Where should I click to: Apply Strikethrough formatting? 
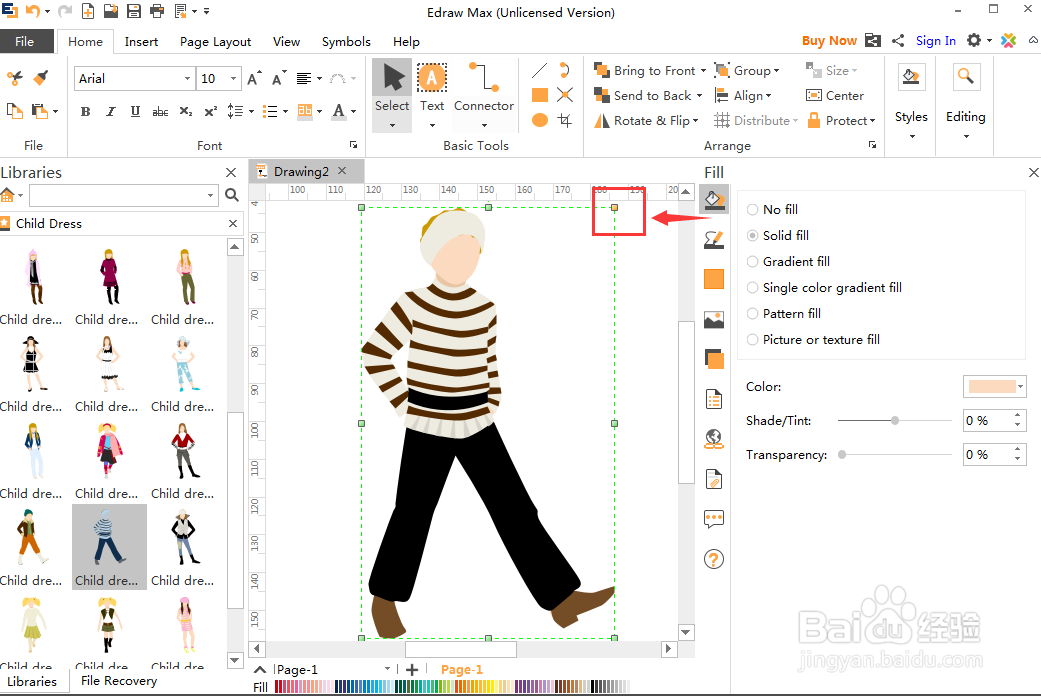pos(160,112)
